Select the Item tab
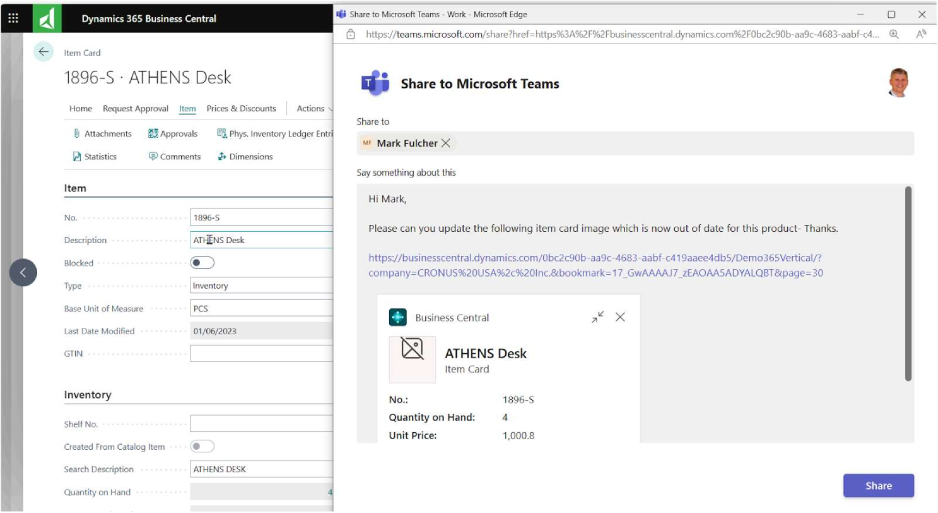The width and height of the screenshot is (938, 513). [187, 108]
